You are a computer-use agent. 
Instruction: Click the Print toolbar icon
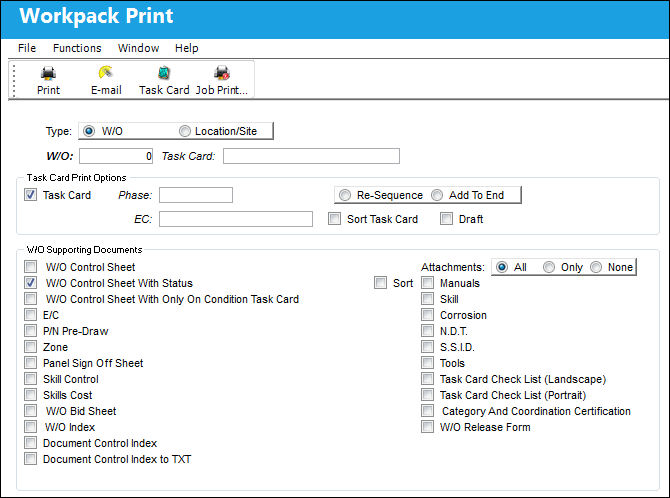[48, 73]
